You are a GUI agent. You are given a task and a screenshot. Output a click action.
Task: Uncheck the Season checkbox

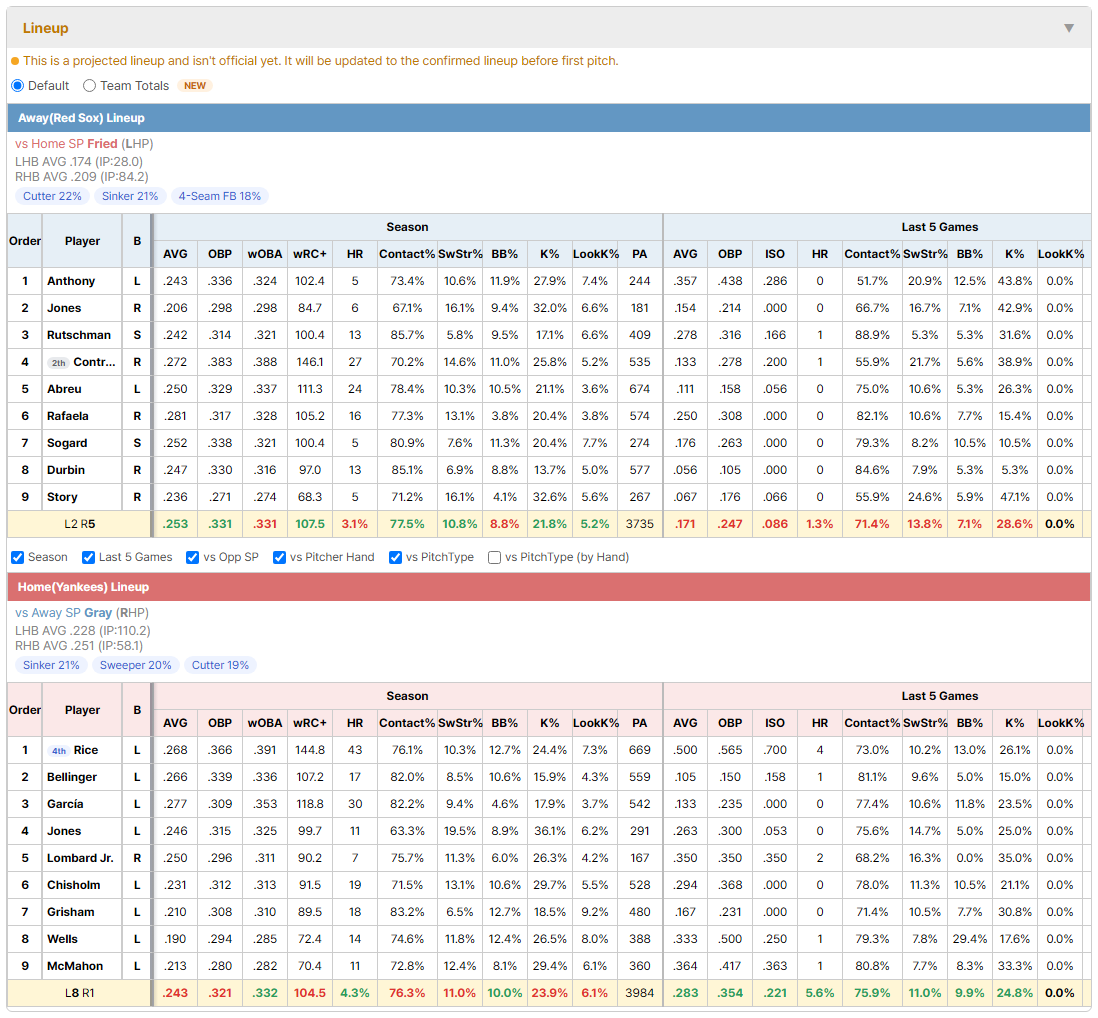[x=18, y=557]
